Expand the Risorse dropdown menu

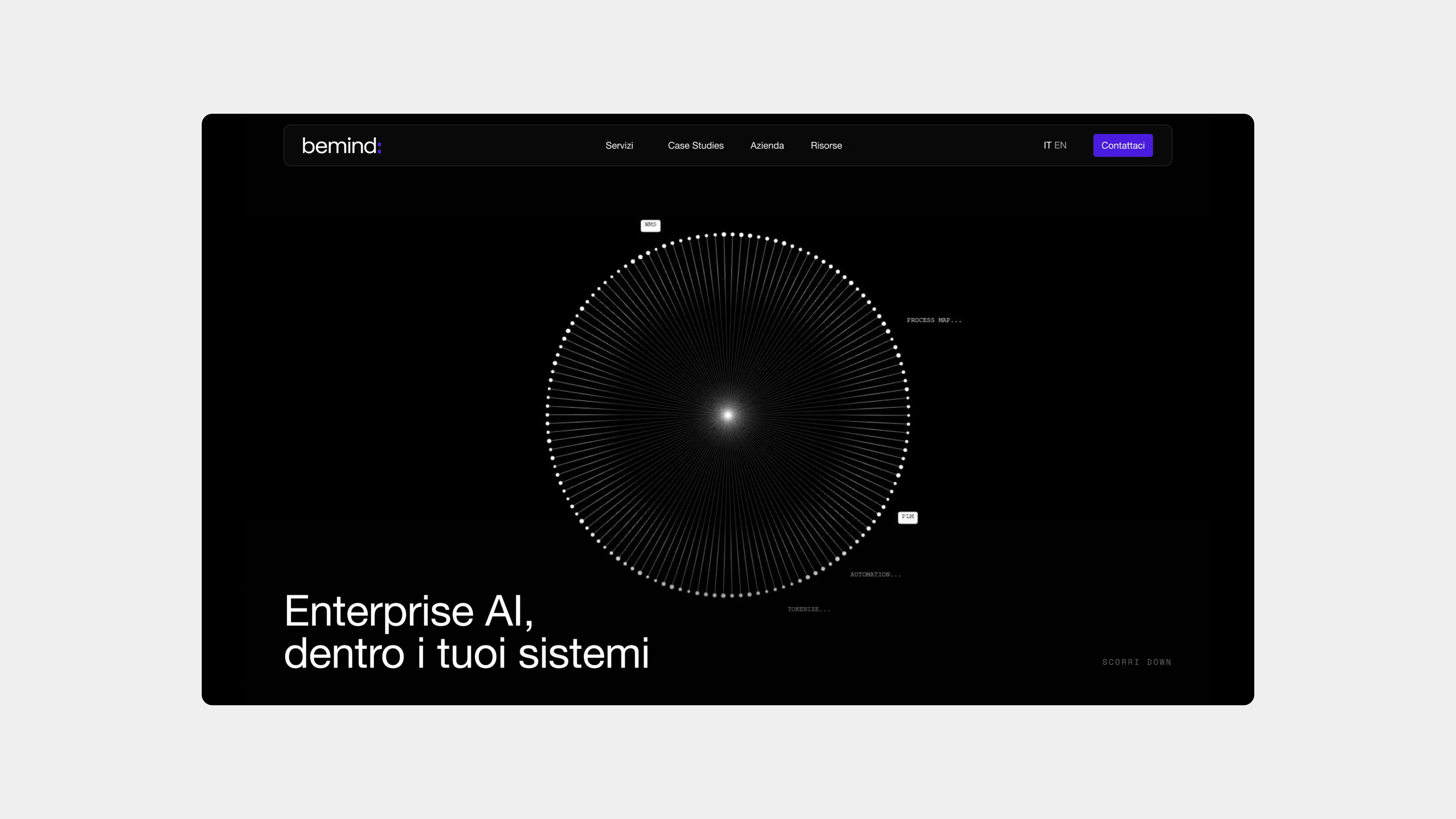[x=826, y=145]
